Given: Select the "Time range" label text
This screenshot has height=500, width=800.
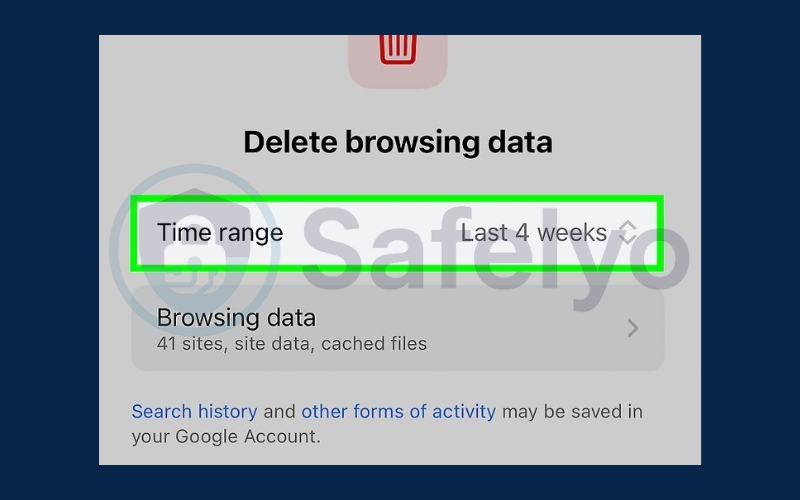Looking at the screenshot, I should 220,233.
